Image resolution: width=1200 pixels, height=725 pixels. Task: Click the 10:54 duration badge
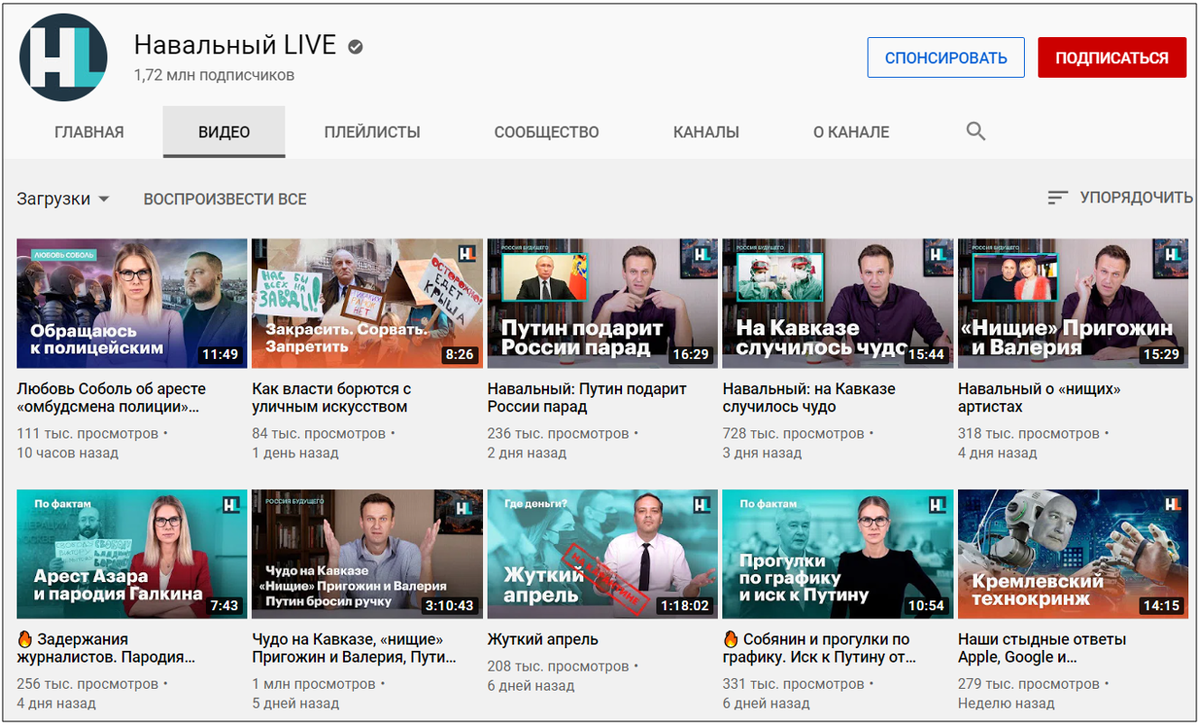[925, 605]
